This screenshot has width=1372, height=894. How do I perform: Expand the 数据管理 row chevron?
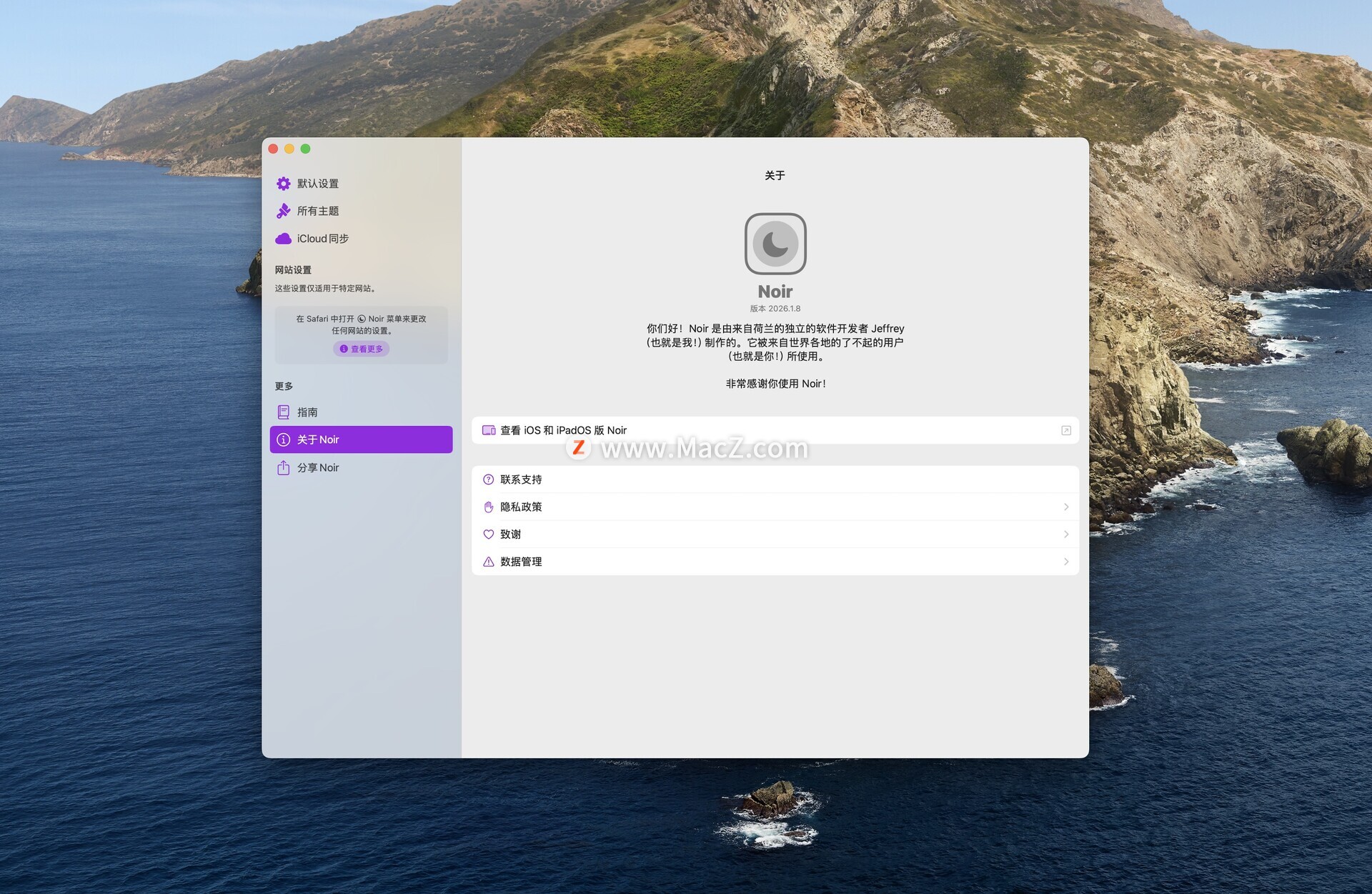point(1066,562)
